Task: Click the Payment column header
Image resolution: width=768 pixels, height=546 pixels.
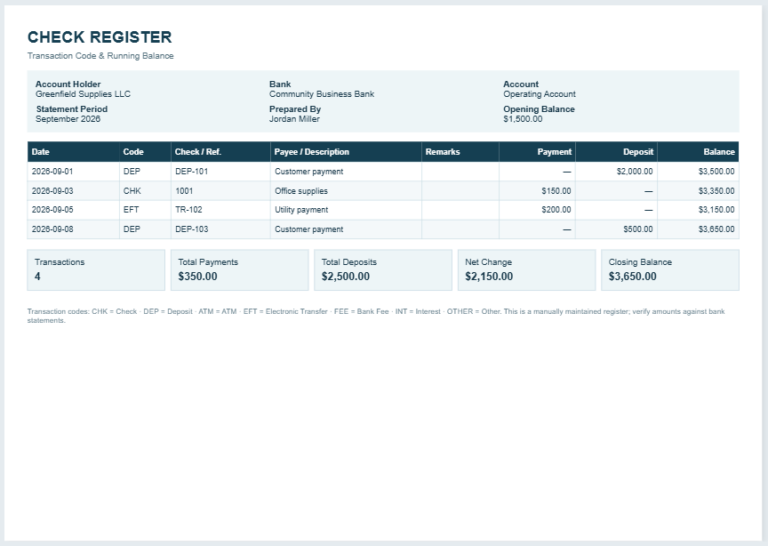Action: [537, 152]
